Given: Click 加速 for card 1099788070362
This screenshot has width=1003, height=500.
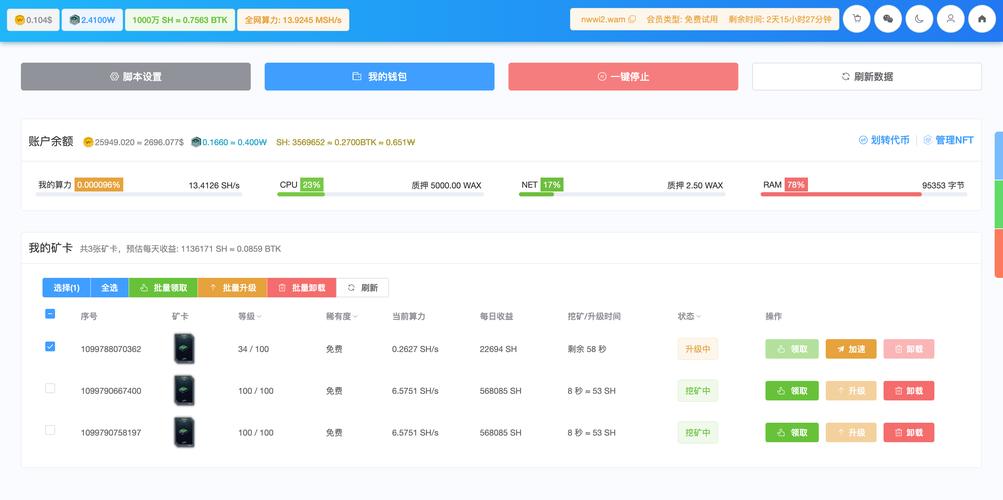Looking at the screenshot, I should pos(851,349).
